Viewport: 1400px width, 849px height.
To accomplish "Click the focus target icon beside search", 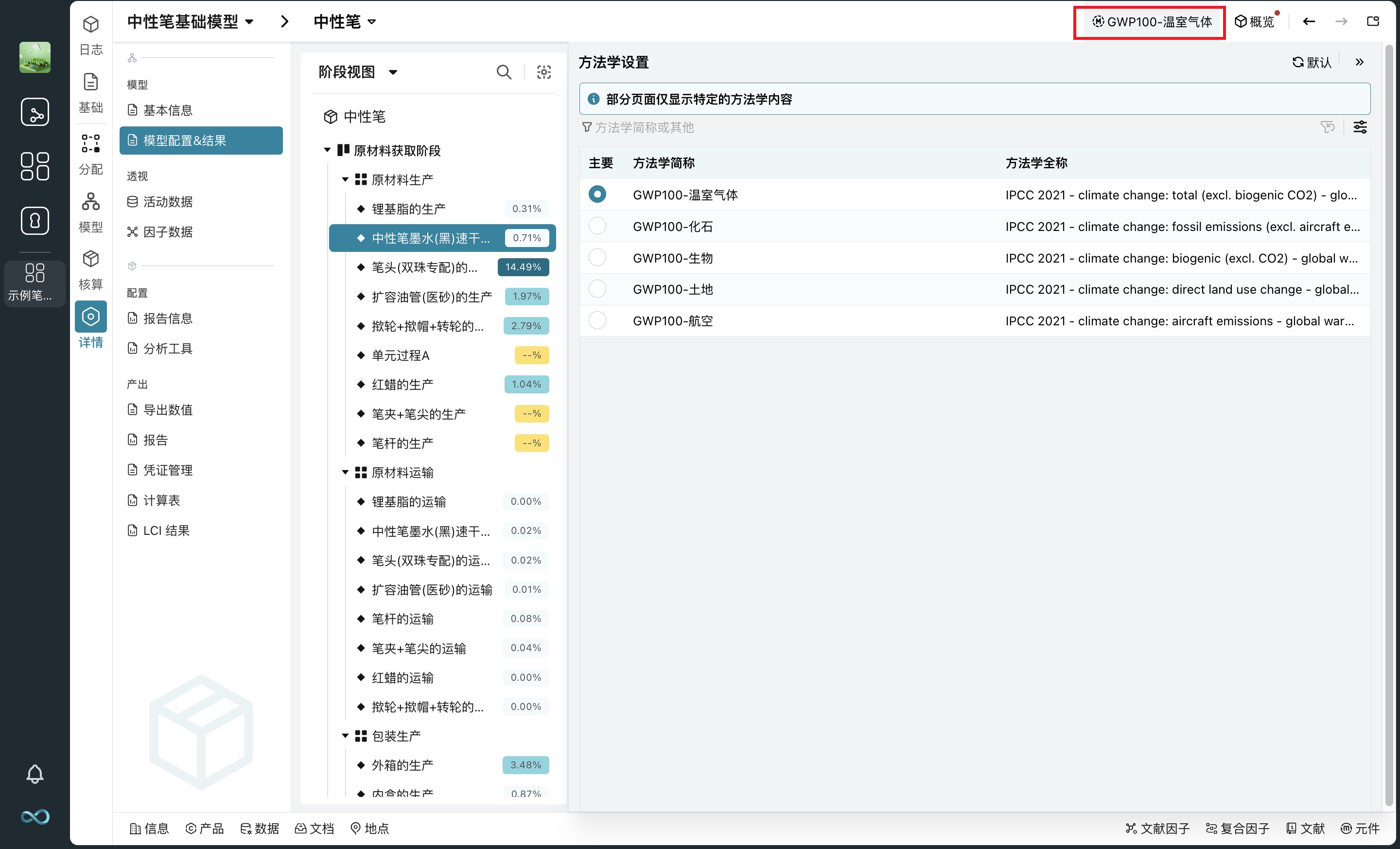I will 544,72.
